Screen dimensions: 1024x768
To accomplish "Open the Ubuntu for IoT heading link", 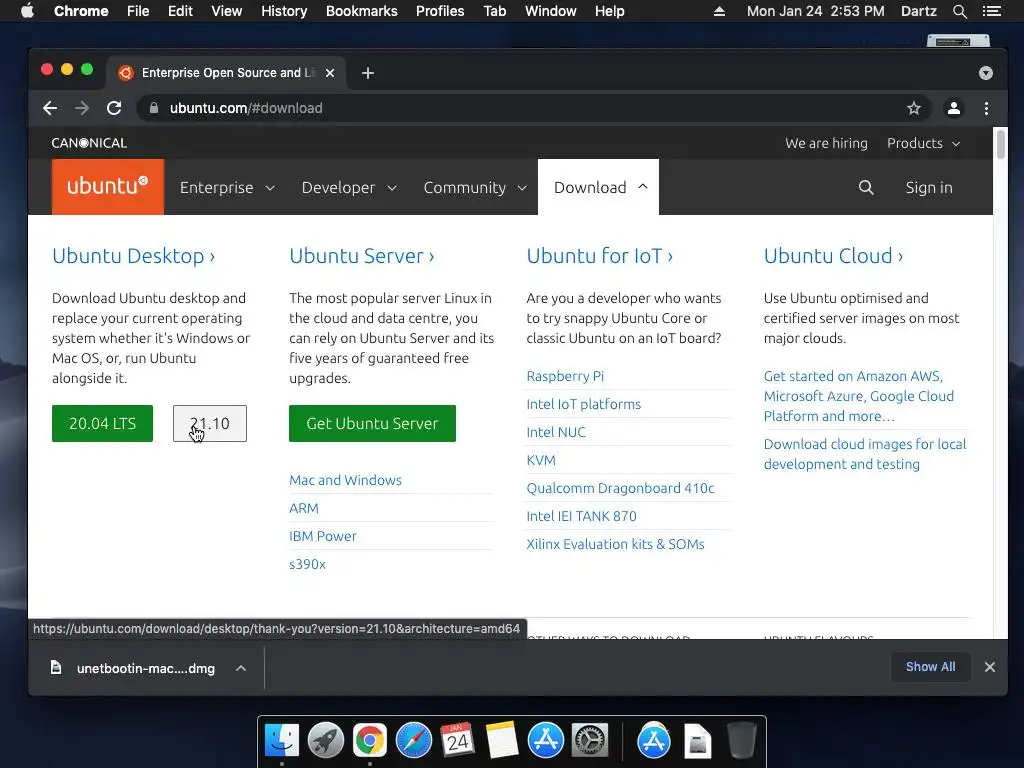I will tap(600, 255).
